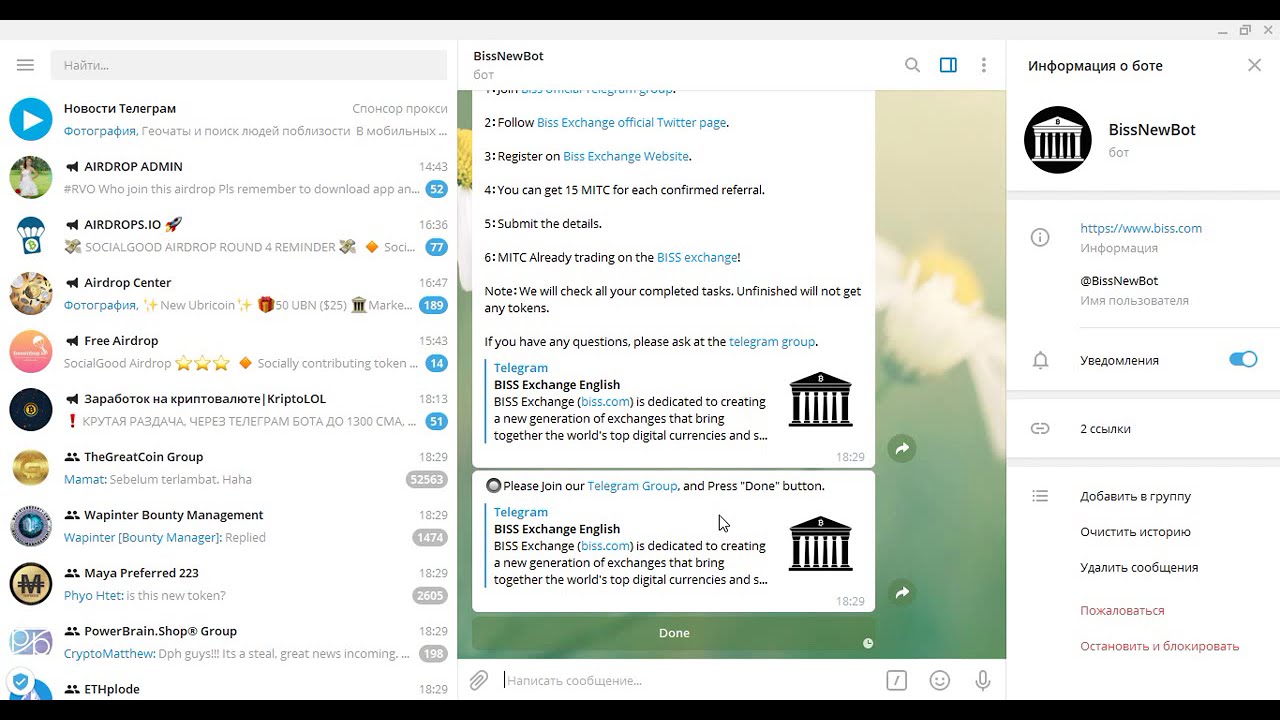The height and width of the screenshot is (720, 1280).
Task: Click the microphone voice message icon
Action: (x=983, y=680)
